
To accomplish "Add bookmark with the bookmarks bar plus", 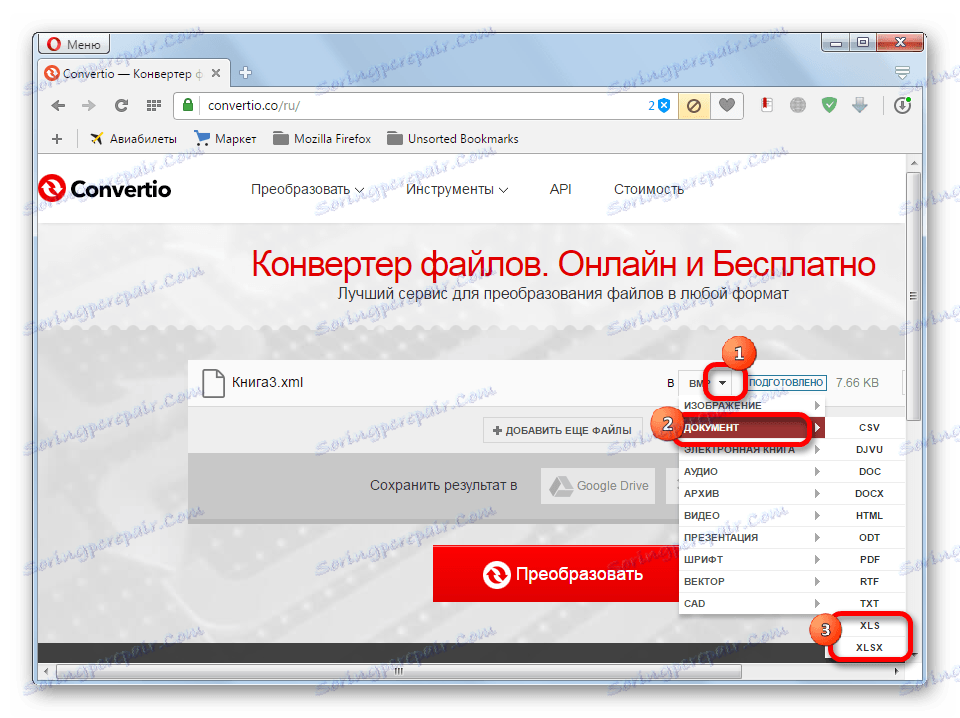I will 57,139.
